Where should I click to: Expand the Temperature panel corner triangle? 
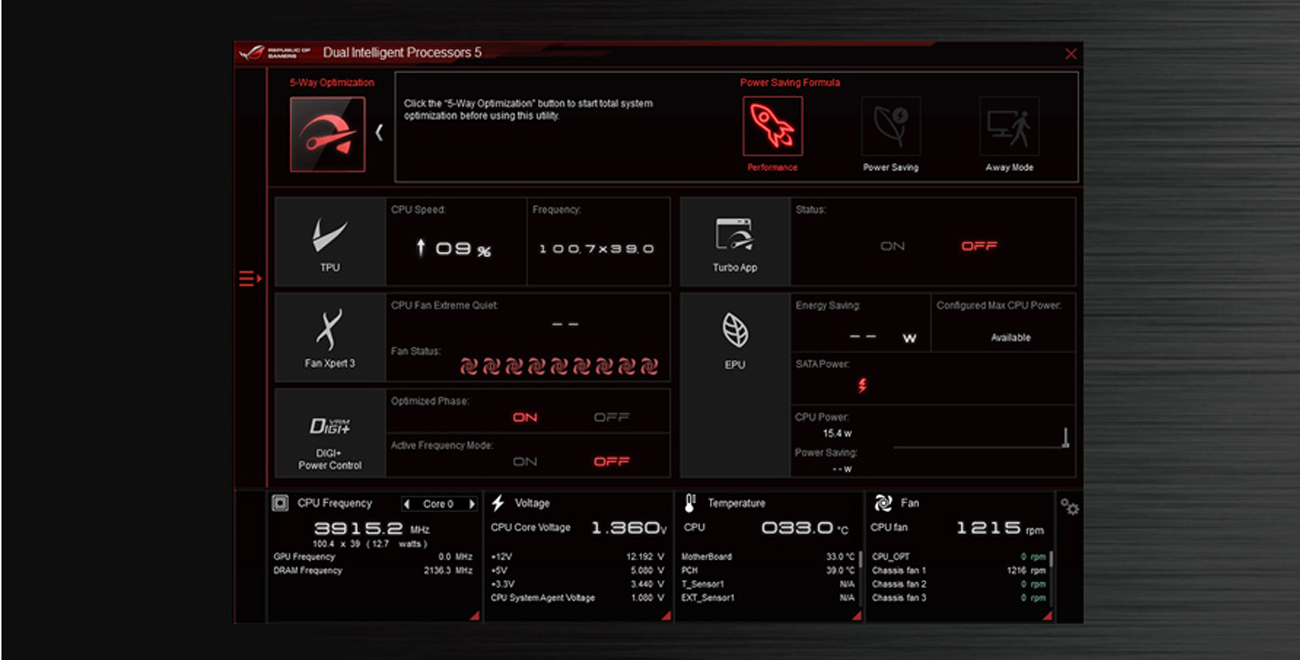[856, 616]
